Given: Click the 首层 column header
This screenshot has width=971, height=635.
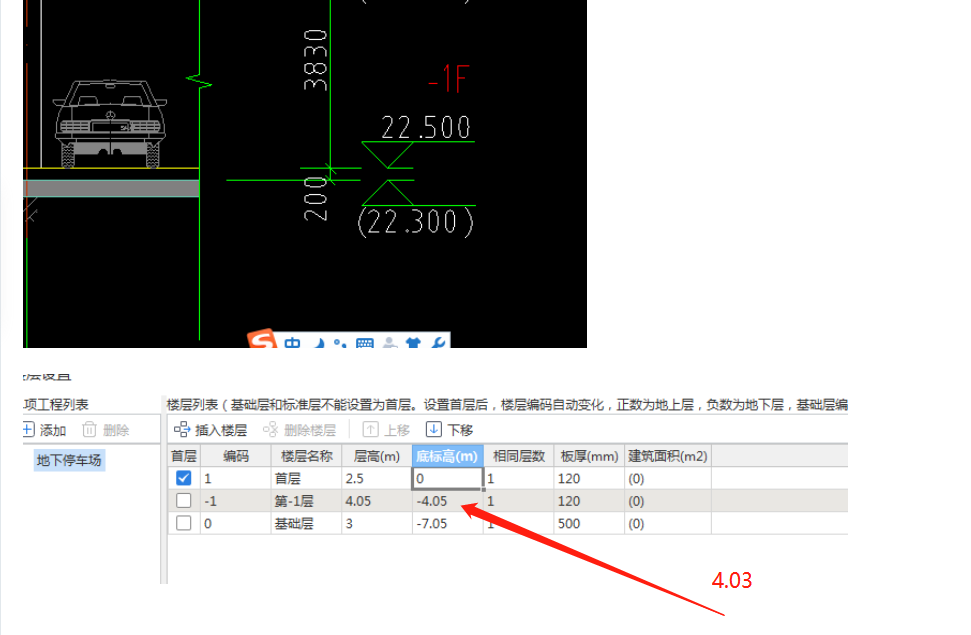Looking at the screenshot, I should point(184,456).
